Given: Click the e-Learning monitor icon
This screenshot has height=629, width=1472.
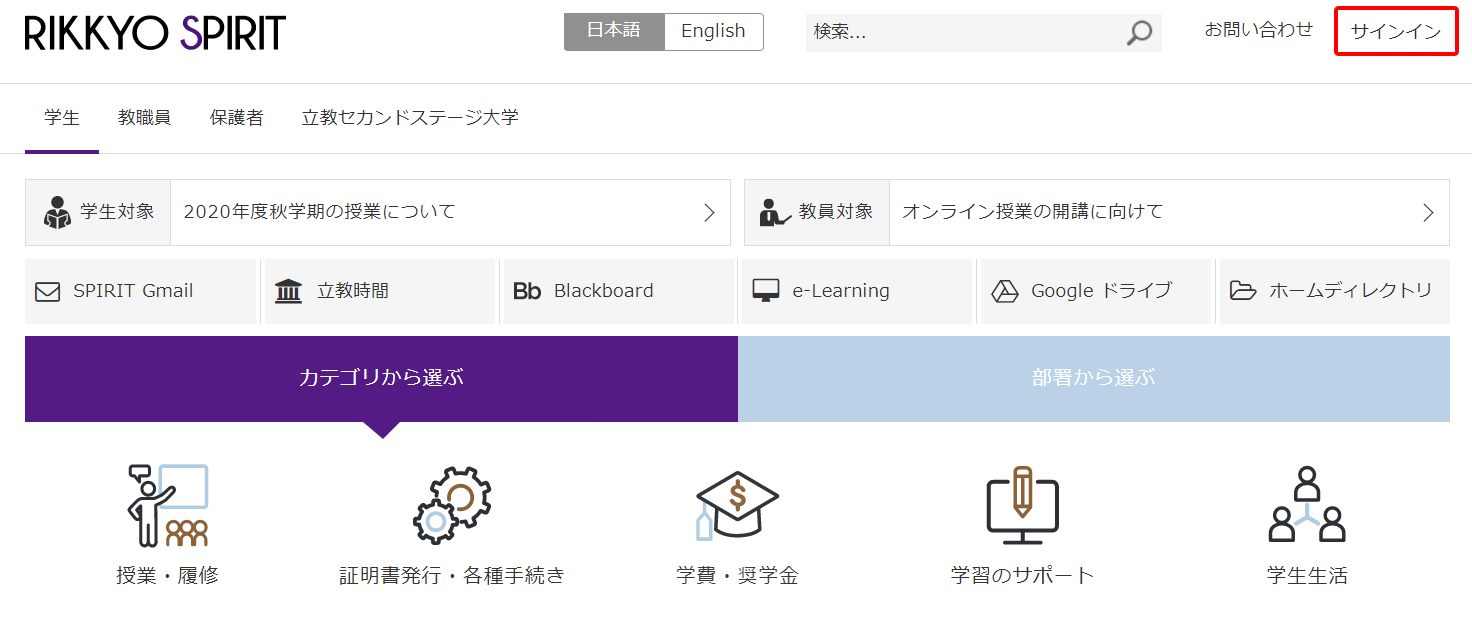Looking at the screenshot, I should [766, 291].
